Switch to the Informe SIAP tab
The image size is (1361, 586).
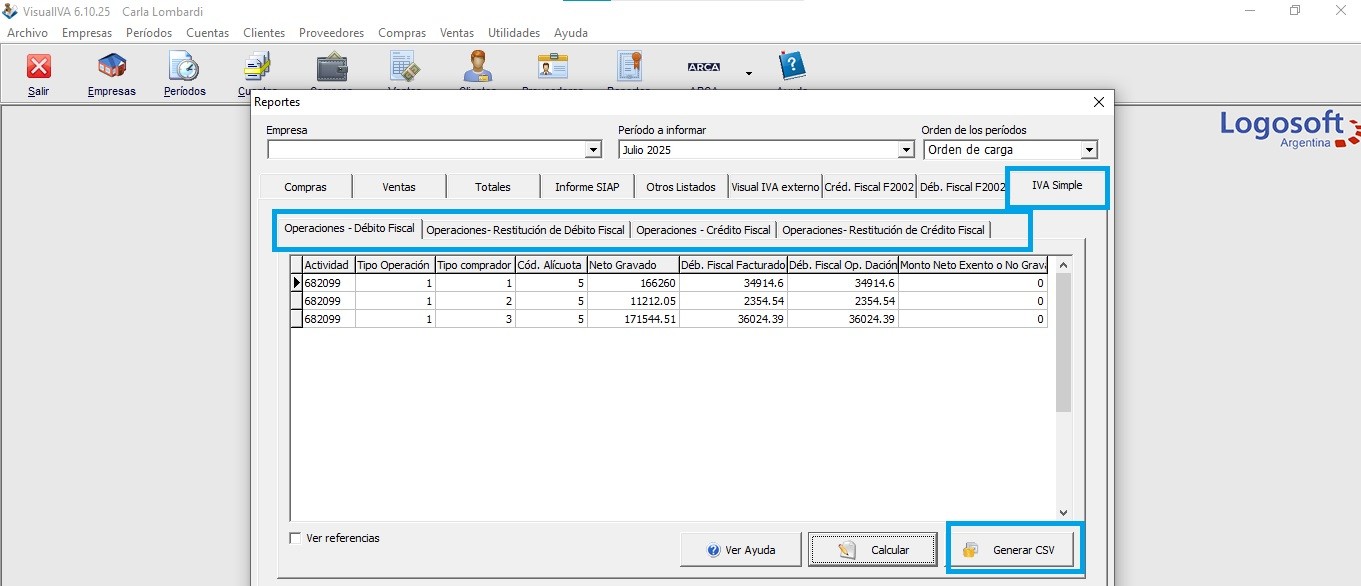[587, 187]
